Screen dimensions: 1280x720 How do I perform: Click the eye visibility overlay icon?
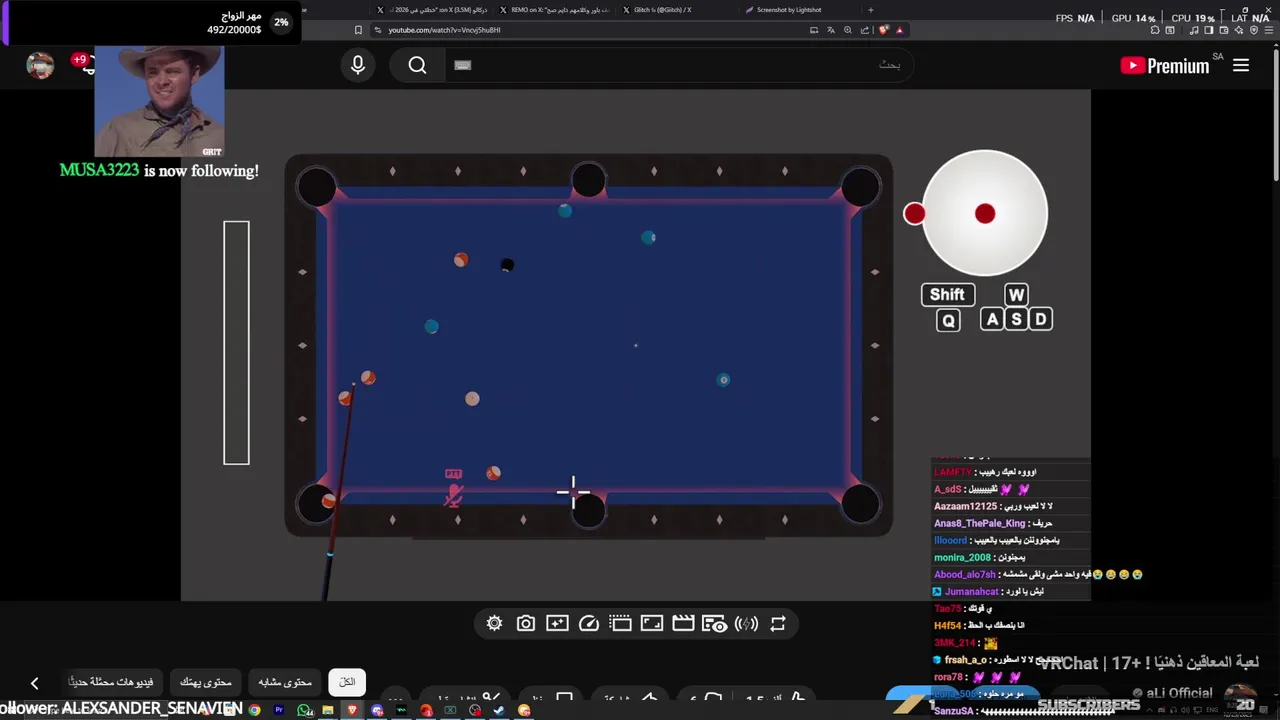(x=714, y=623)
